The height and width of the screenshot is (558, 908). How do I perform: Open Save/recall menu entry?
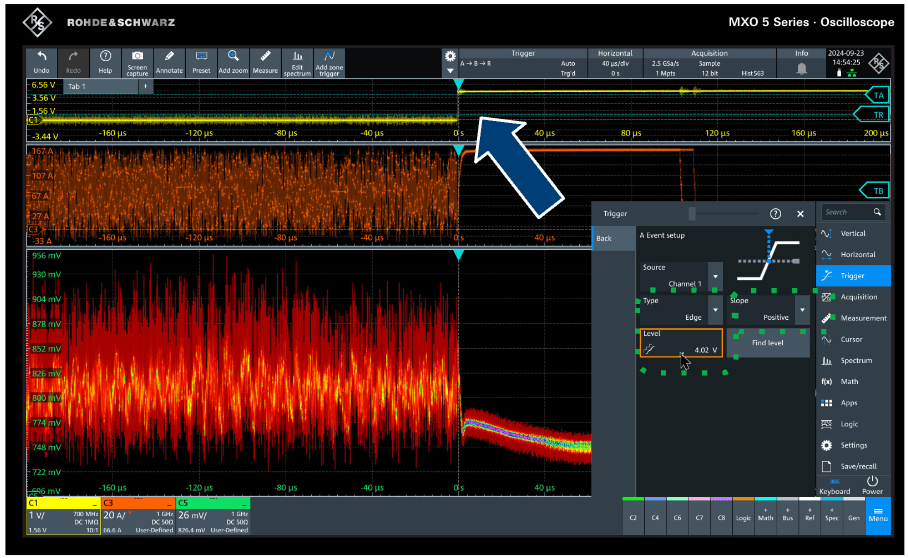[854, 467]
